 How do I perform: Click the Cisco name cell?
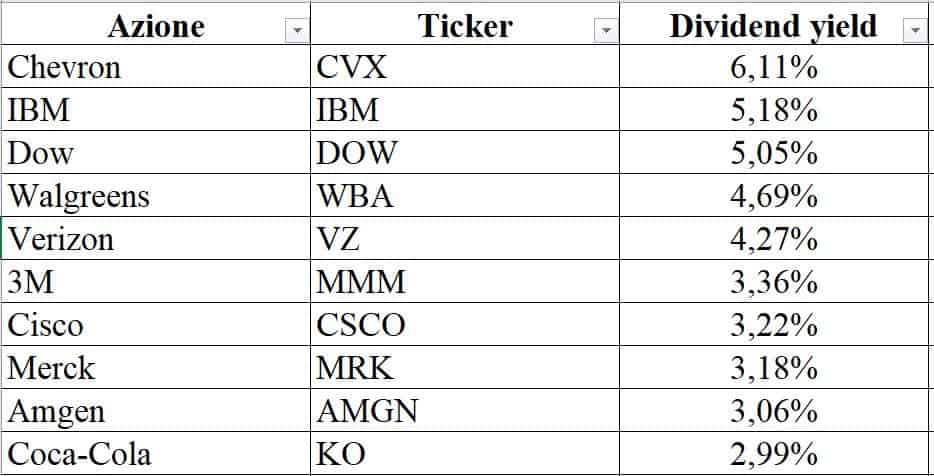tap(155, 325)
